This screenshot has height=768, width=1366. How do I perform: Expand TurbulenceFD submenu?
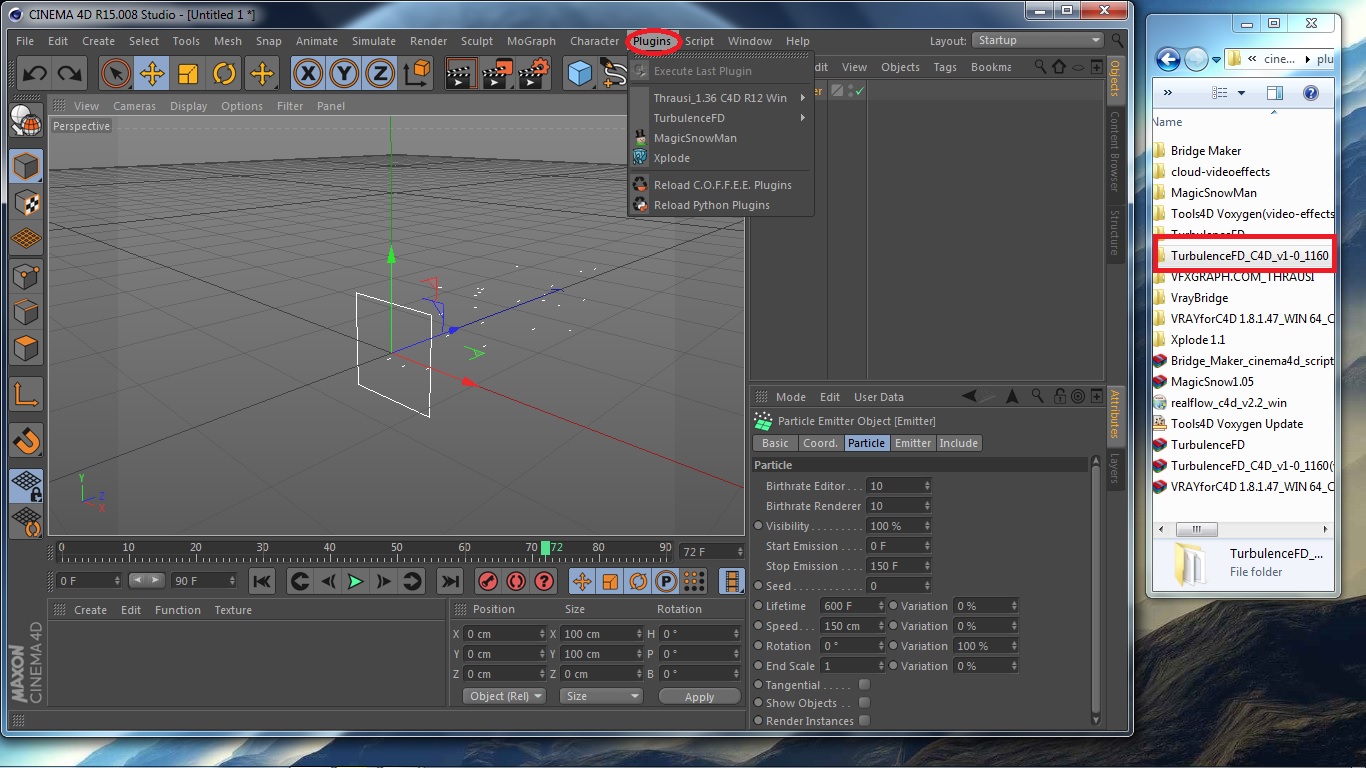721,118
